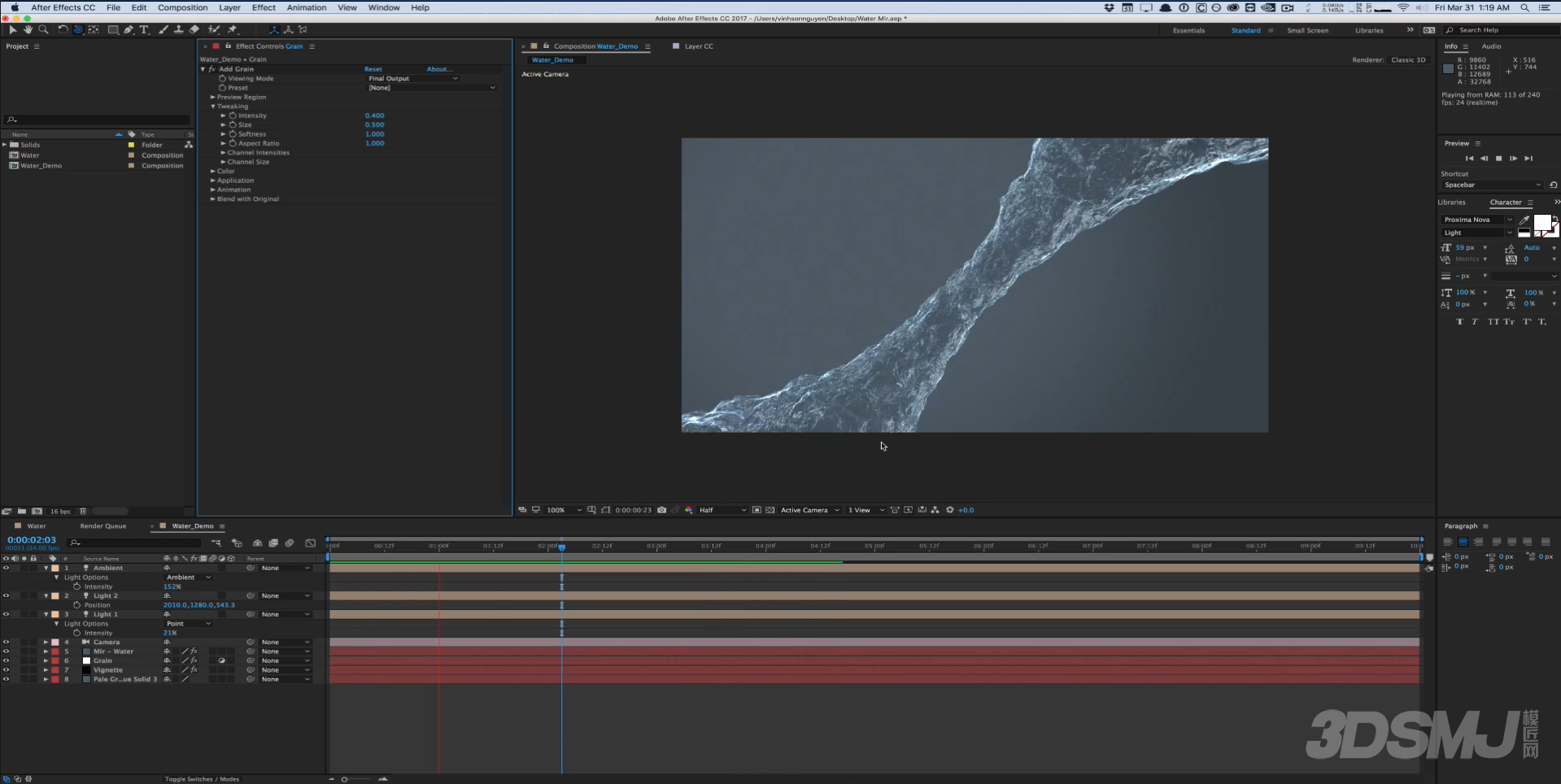Select the Hand tool

click(28, 29)
